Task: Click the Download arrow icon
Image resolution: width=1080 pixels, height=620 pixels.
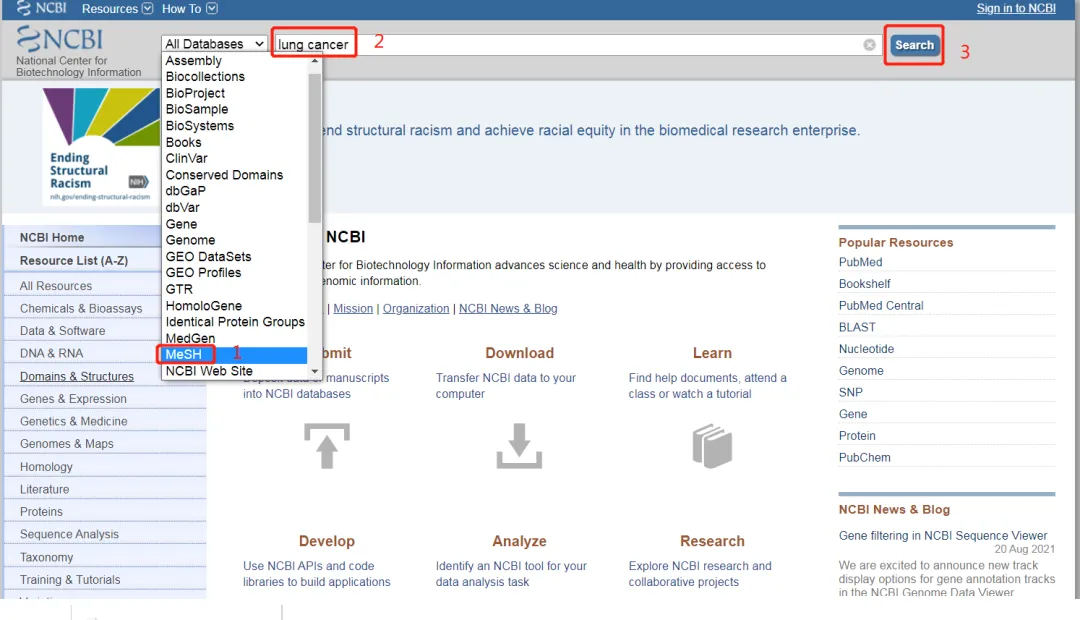Action: [519, 446]
